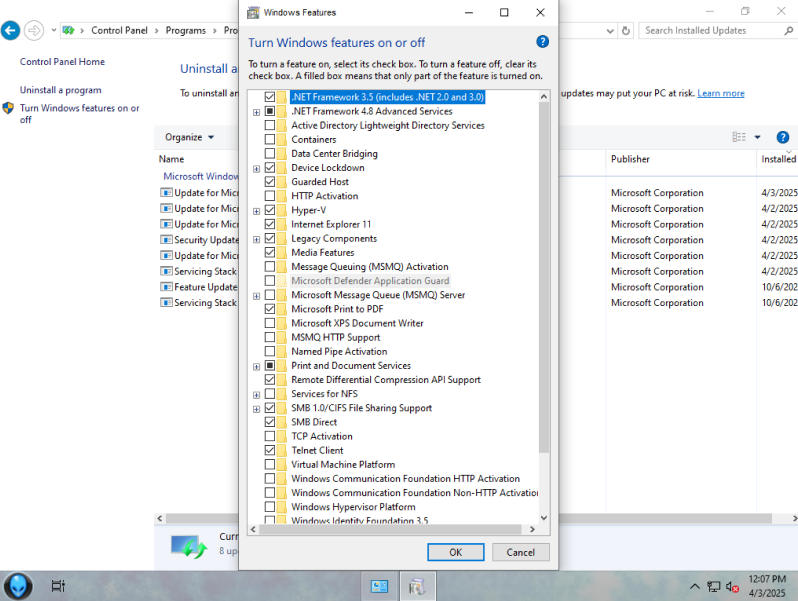Click the Control Panel breadcrumb
798x601 pixels.
coord(119,31)
